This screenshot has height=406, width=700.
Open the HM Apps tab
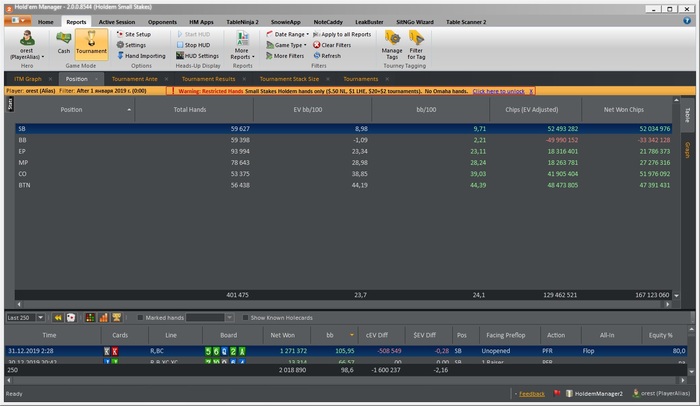pos(201,22)
